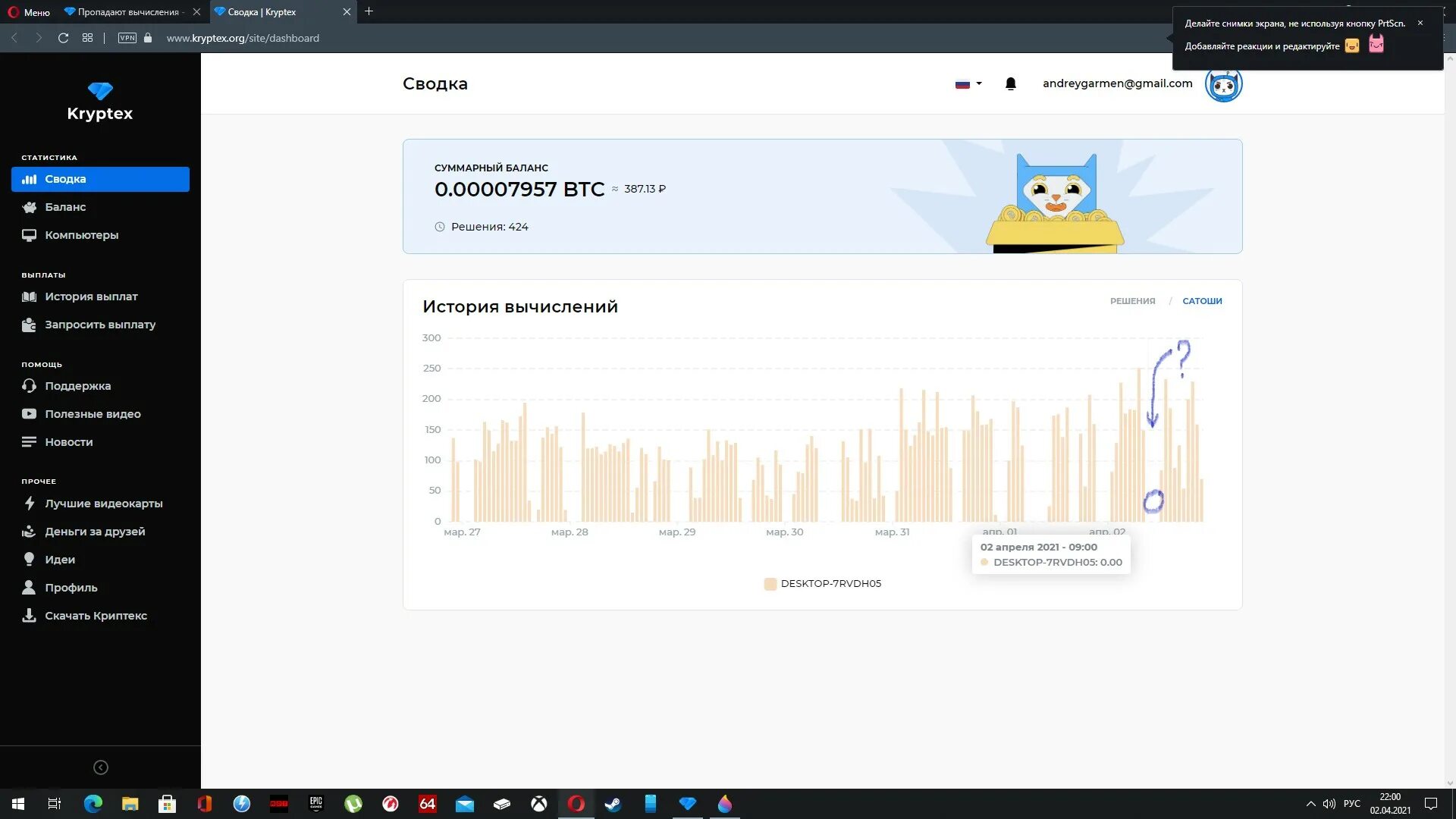The width and height of the screenshot is (1456, 819).
Task: Click browser back arrow button
Action: tap(14, 38)
